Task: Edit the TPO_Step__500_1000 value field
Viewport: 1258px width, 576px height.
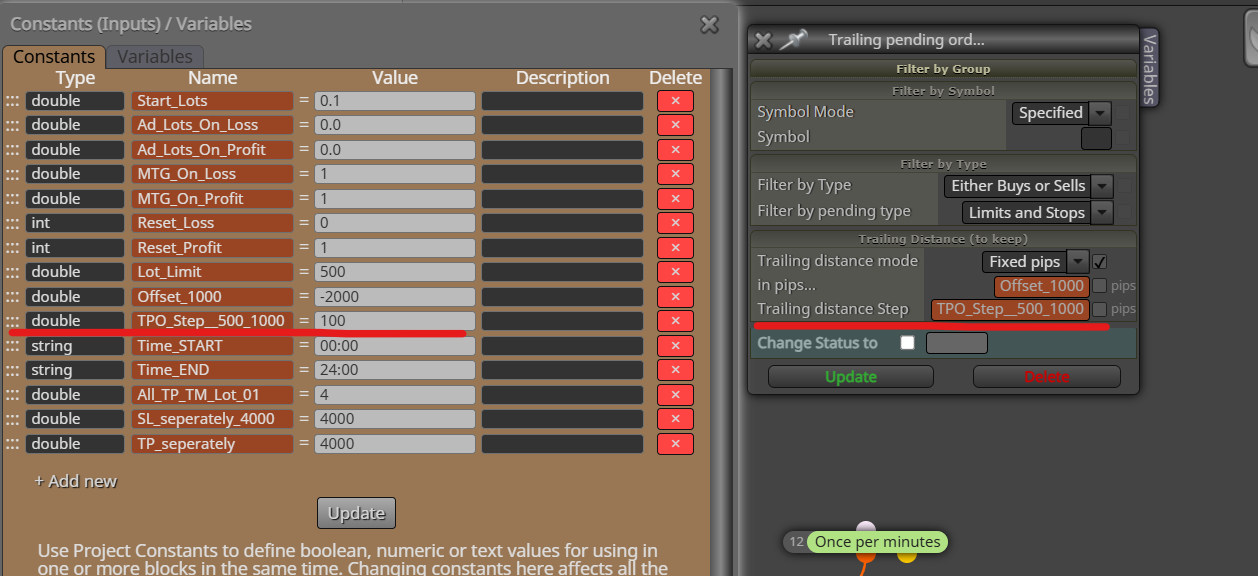Action: pos(394,321)
